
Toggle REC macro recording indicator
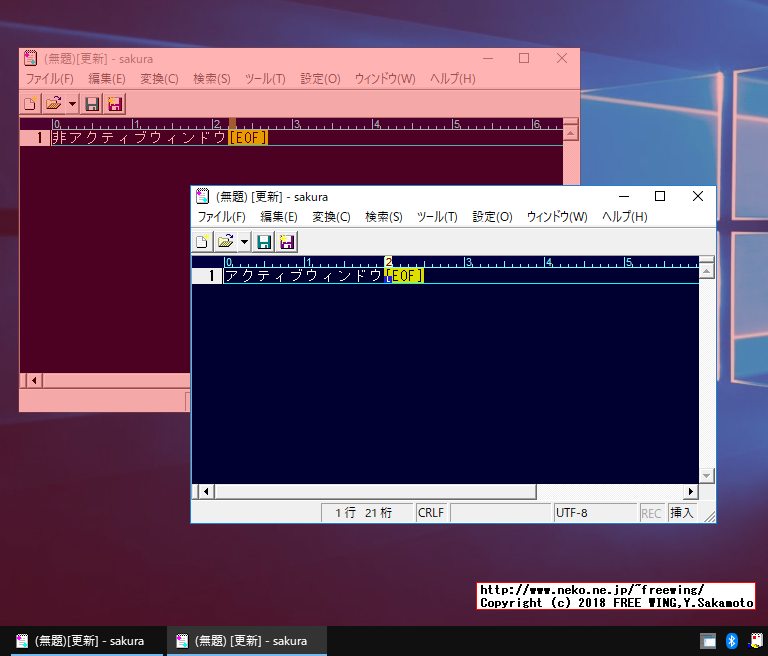point(651,513)
